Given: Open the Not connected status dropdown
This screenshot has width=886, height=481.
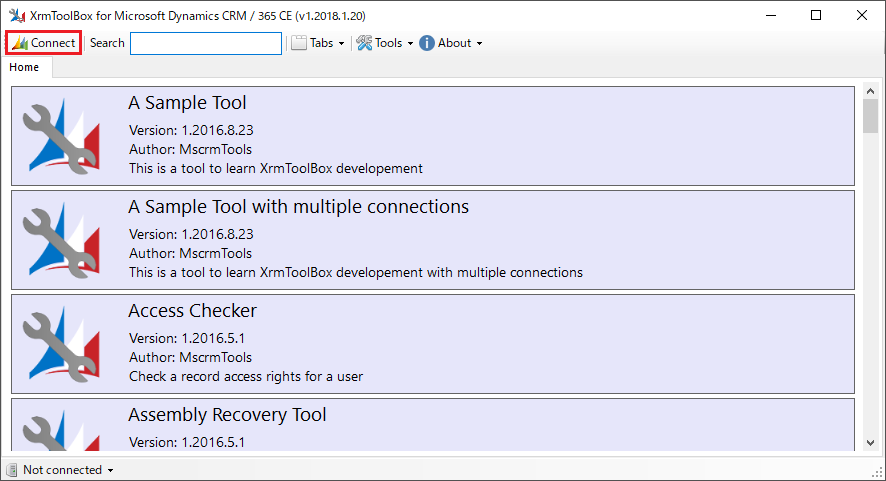Looking at the screenshot, I should click(68, 470).
